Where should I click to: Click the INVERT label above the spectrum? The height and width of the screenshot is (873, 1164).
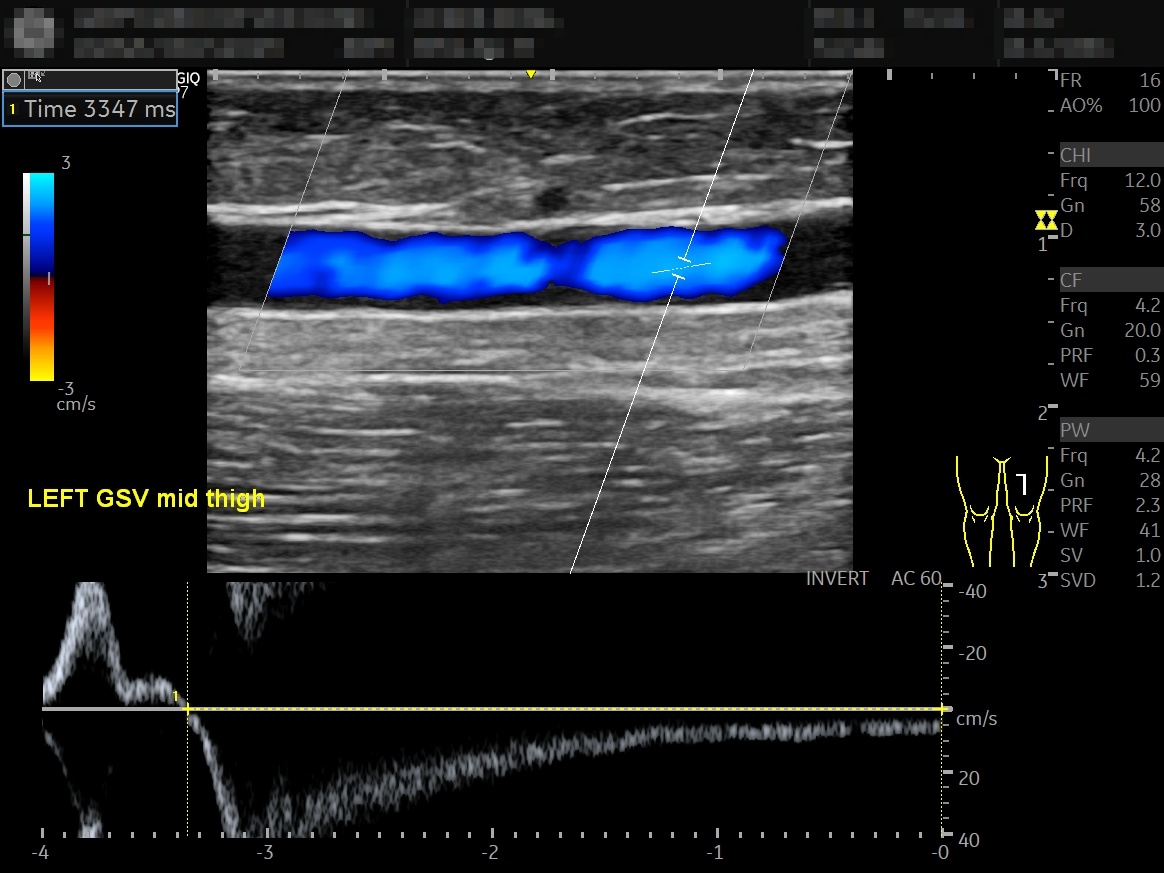(837, 578)
